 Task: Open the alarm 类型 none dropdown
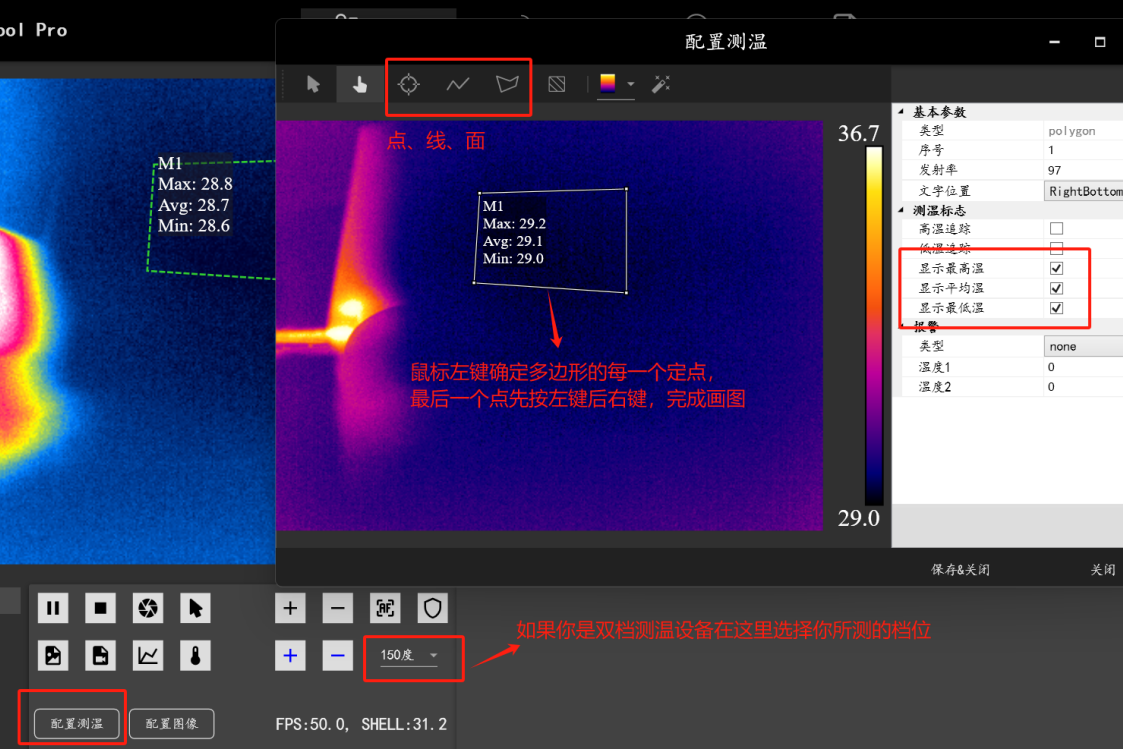(x=1083, y=346)
